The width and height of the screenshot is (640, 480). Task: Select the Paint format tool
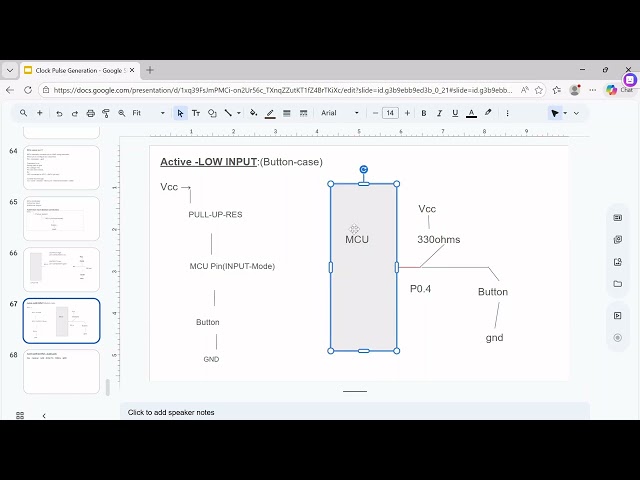106,113
